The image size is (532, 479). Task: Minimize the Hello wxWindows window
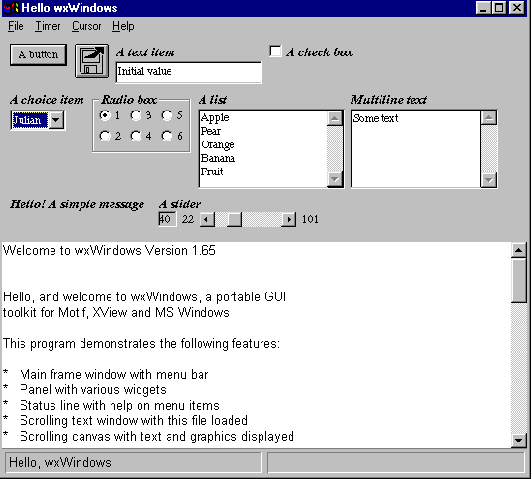point(483,8)
